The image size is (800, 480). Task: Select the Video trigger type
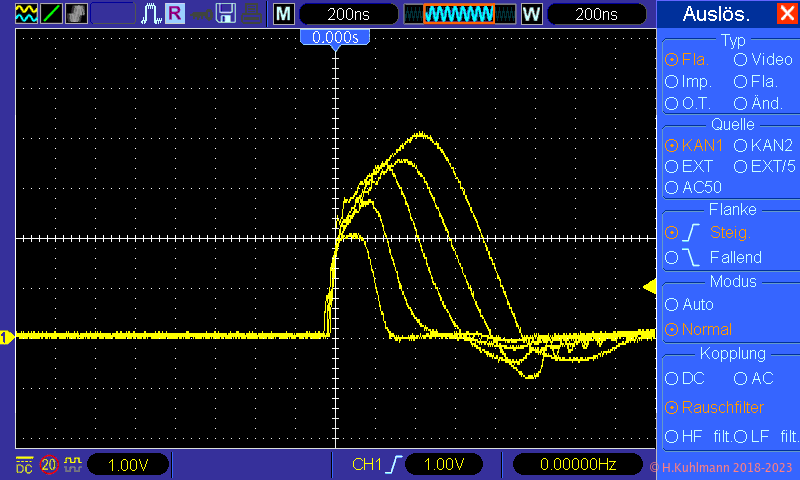pyautogui.click(x=741, y=60)
